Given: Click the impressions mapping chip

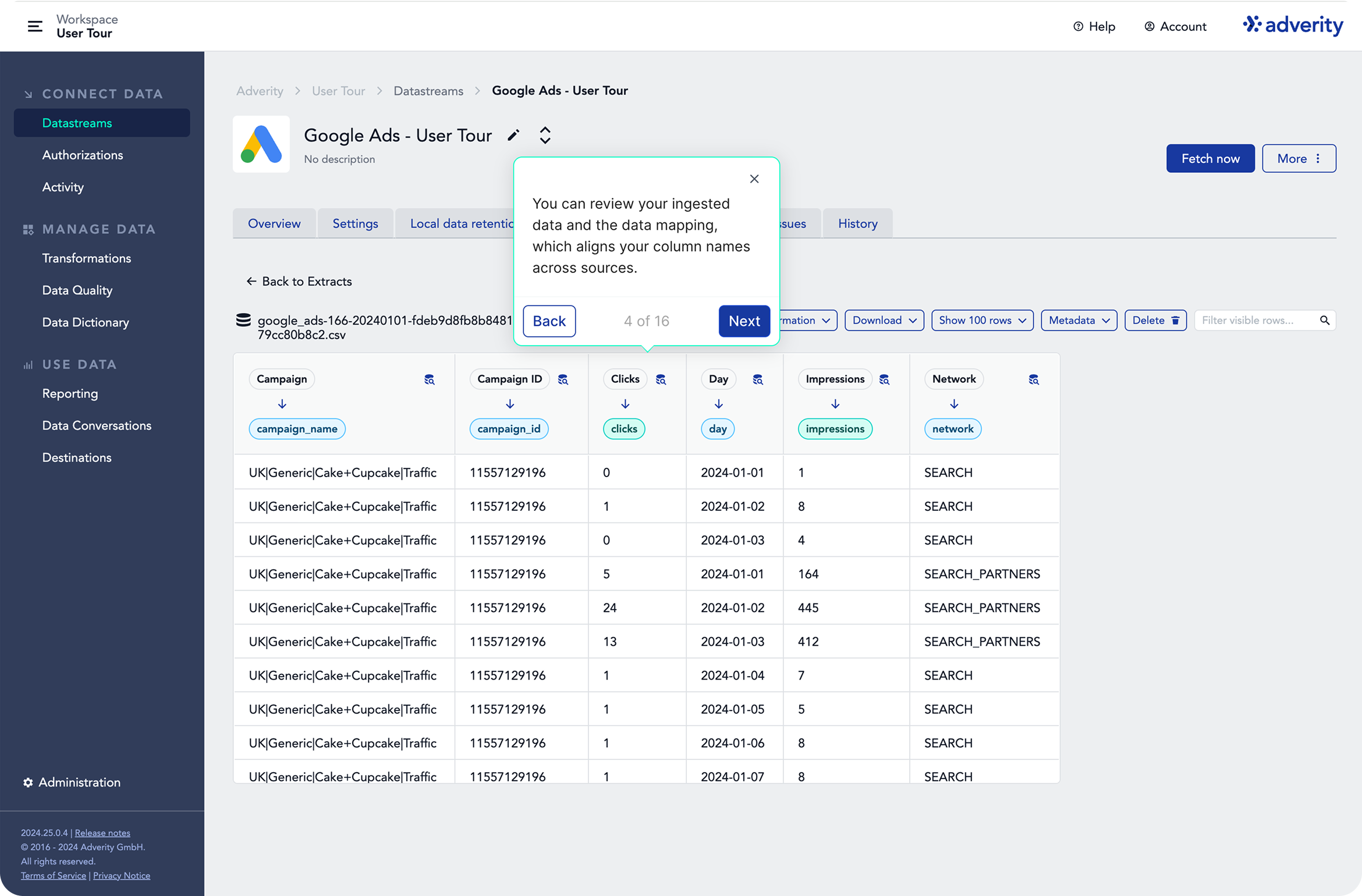Looking at the screenshot, I should (x=835, y=429).
